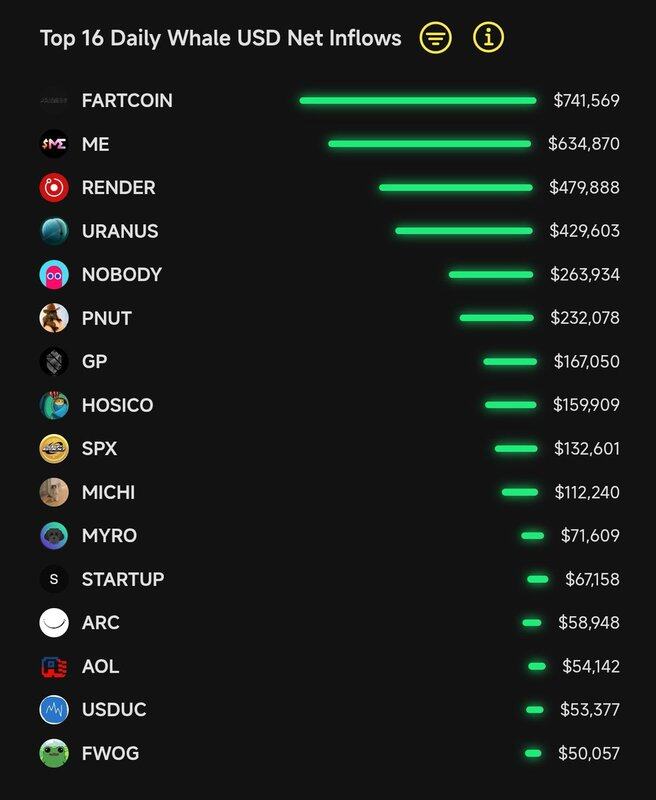Select the URANUS planet icon
Image resolution: width=656 pixels, height=800 pixels.
coord(54,231)
